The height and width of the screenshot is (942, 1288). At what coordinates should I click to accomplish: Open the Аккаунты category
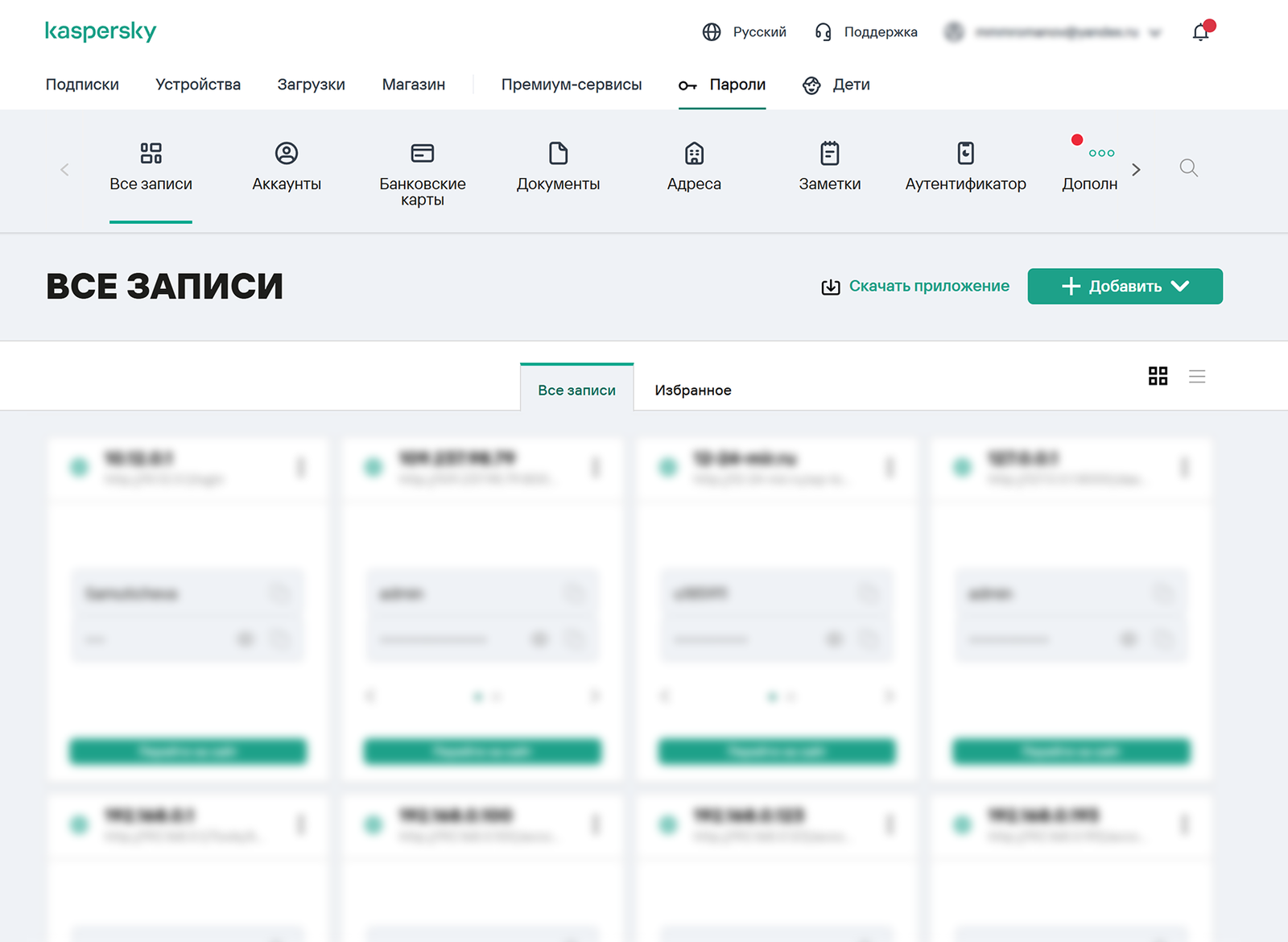287,167
